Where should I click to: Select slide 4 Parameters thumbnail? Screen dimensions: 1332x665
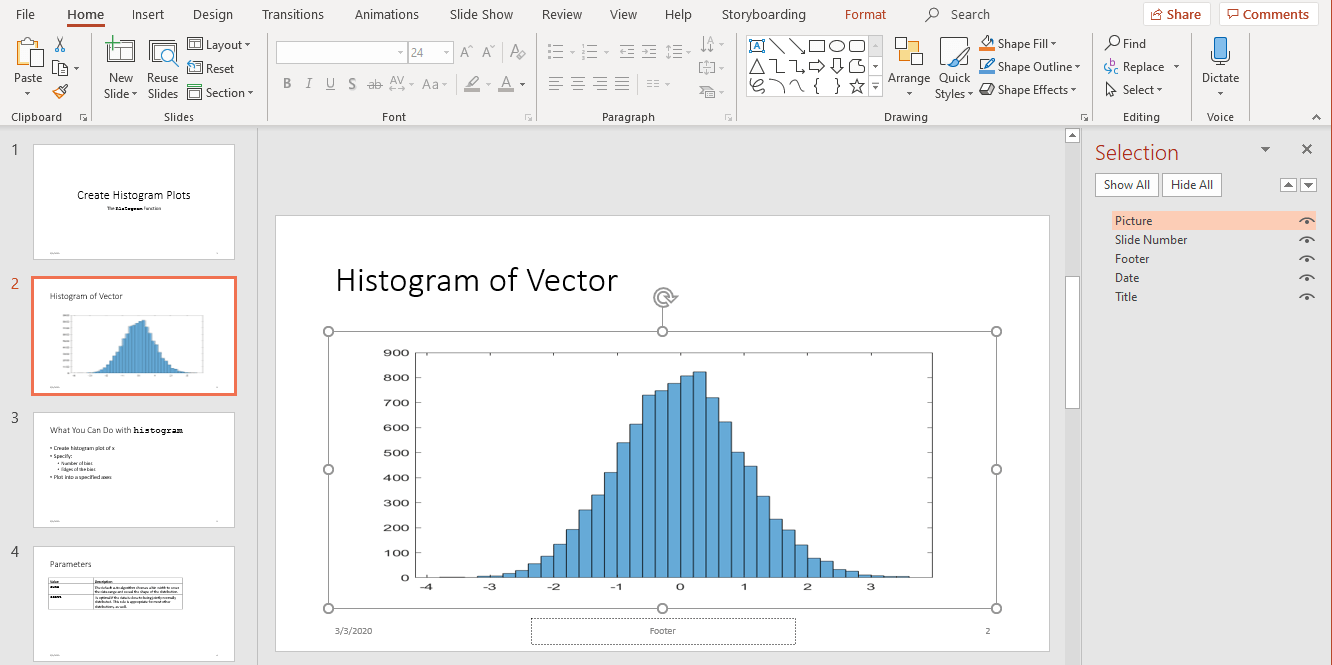click(134, 604)
